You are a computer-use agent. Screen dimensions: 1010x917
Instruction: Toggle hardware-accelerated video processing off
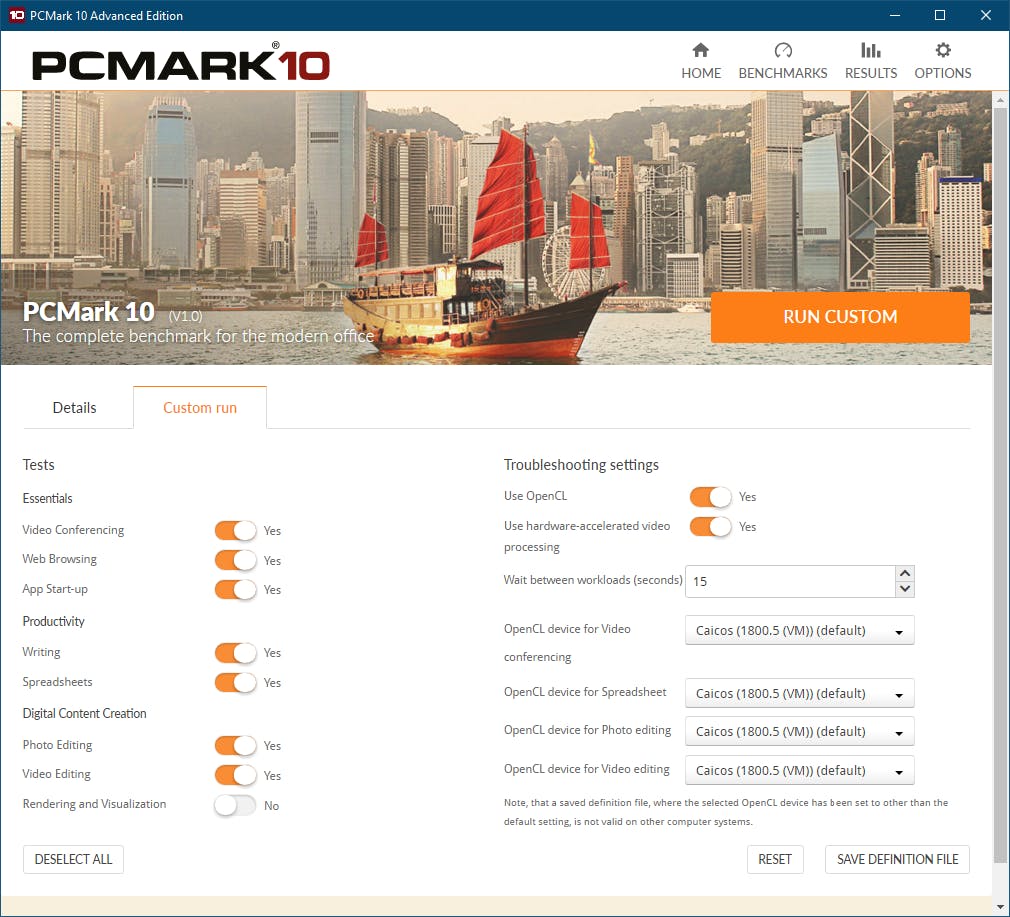[711, 526]
